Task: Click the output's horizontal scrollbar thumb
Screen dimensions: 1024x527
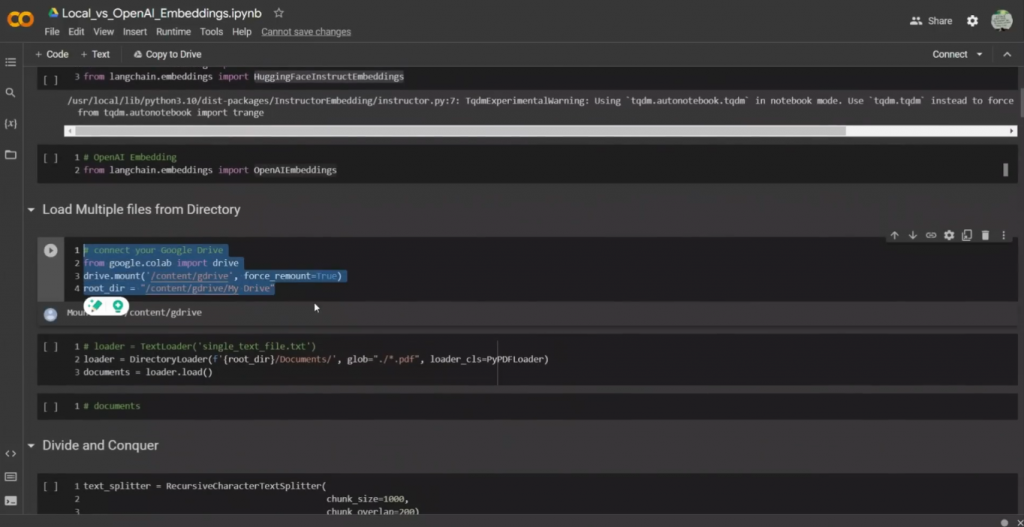Action: pyautogui.click(x=460, y=131)
